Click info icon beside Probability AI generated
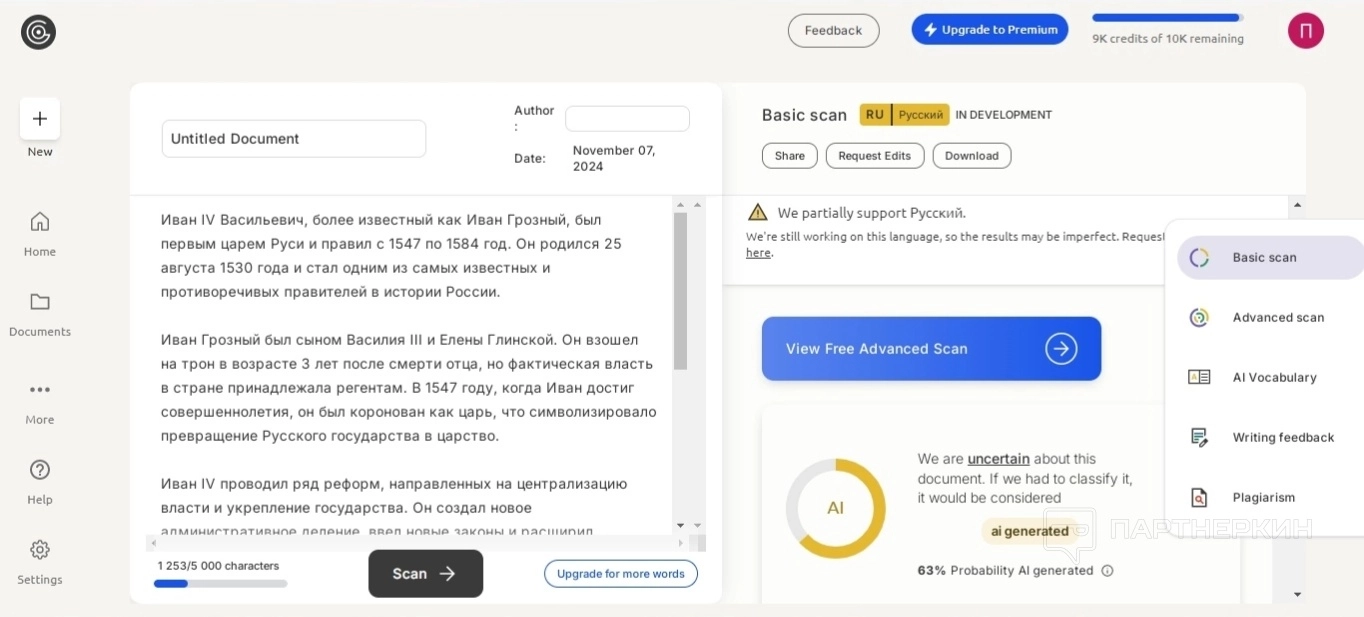The width and height of the screenshot is (1364, 617). point(1107,571)
